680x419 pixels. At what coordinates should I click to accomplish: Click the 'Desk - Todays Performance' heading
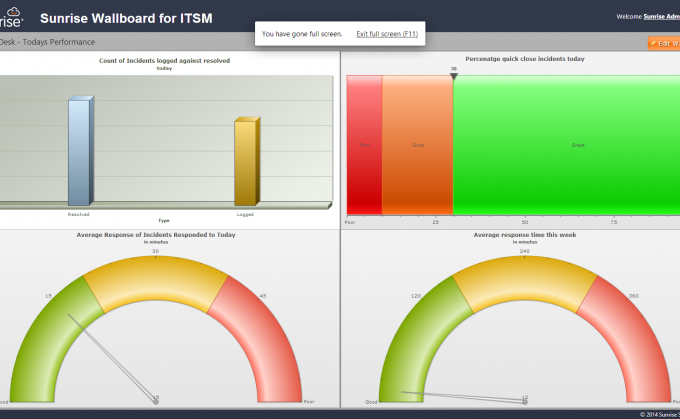pos(47,42)
